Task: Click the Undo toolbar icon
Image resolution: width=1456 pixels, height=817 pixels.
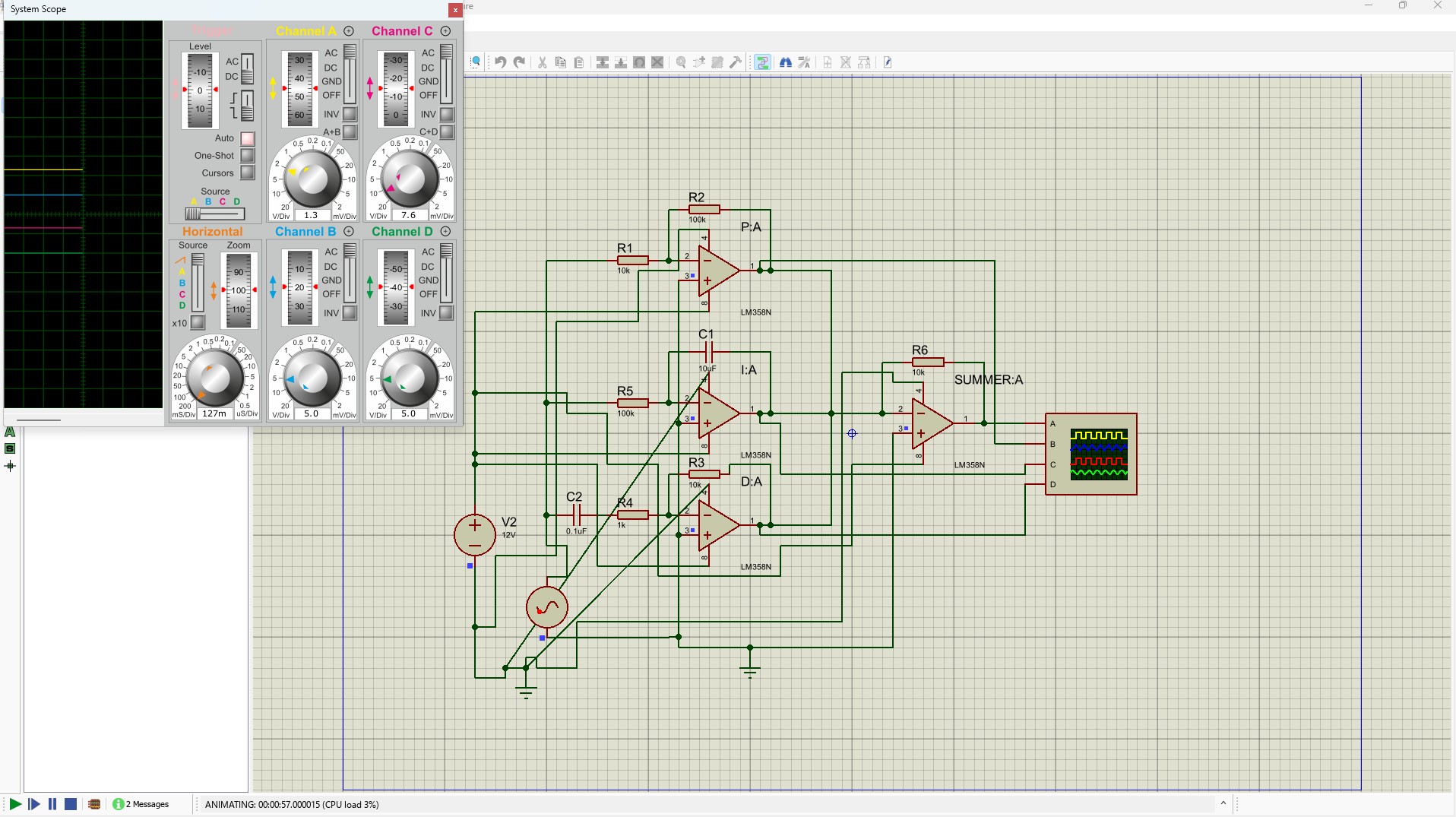Action: (x=500, y=62)
